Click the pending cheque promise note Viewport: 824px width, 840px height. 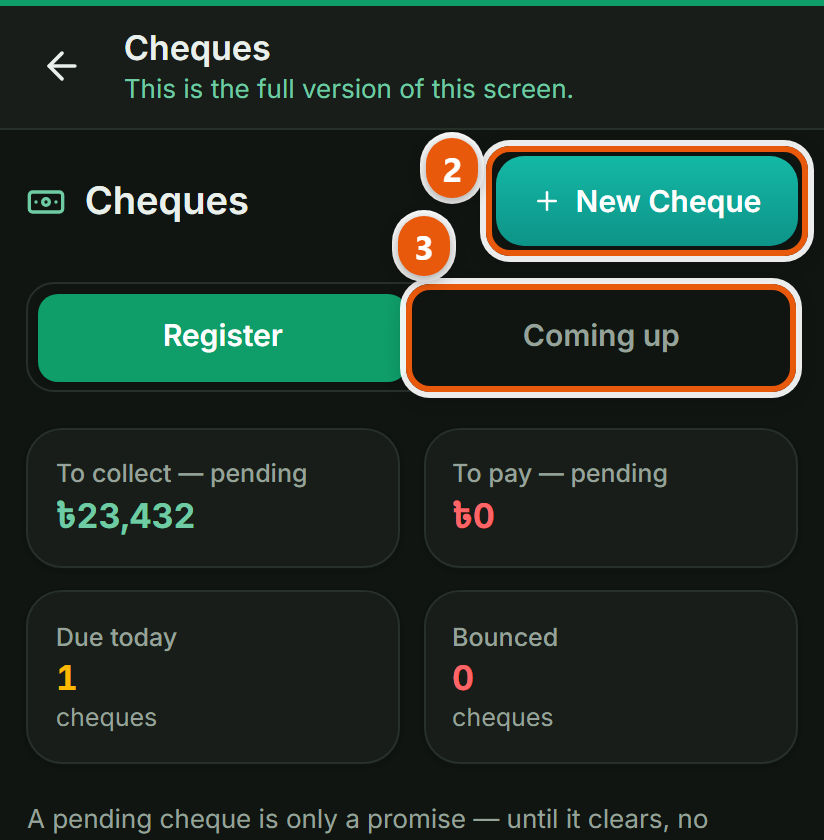tap(368, 820)
